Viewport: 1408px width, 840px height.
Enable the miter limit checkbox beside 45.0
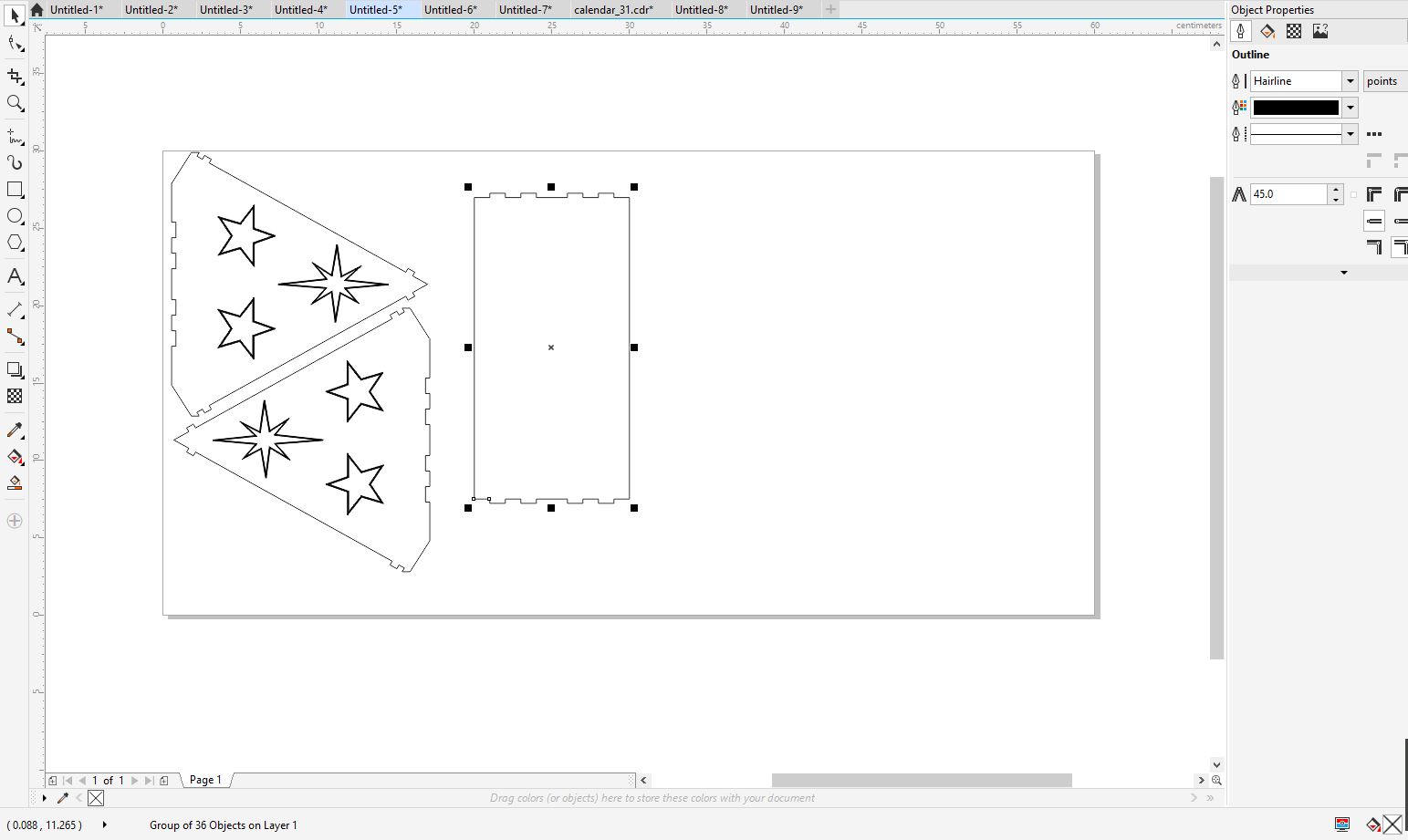(1354, 194)
